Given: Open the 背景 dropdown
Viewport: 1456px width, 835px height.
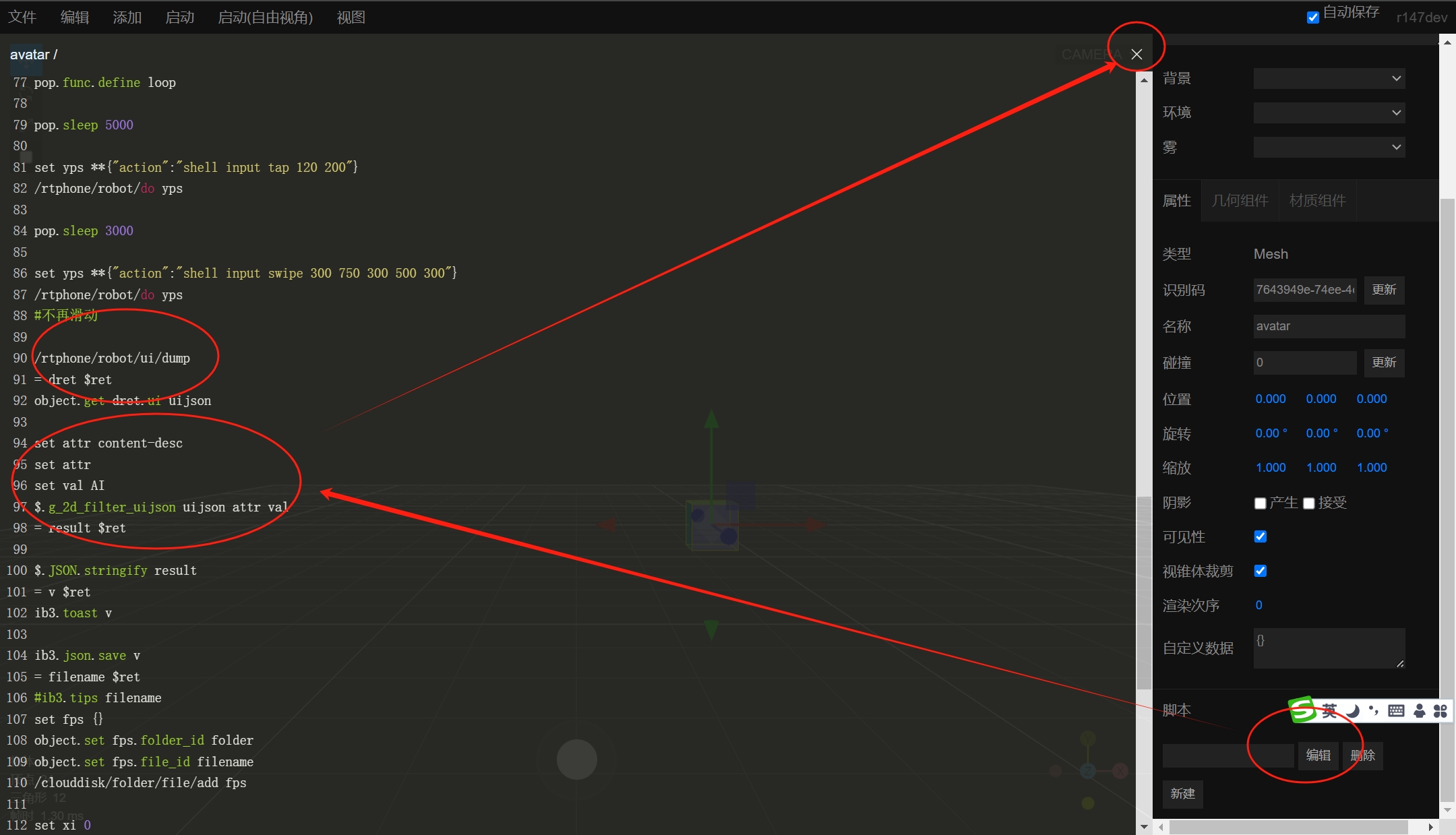Looking at the screenshot, I should coord(1329,78).
